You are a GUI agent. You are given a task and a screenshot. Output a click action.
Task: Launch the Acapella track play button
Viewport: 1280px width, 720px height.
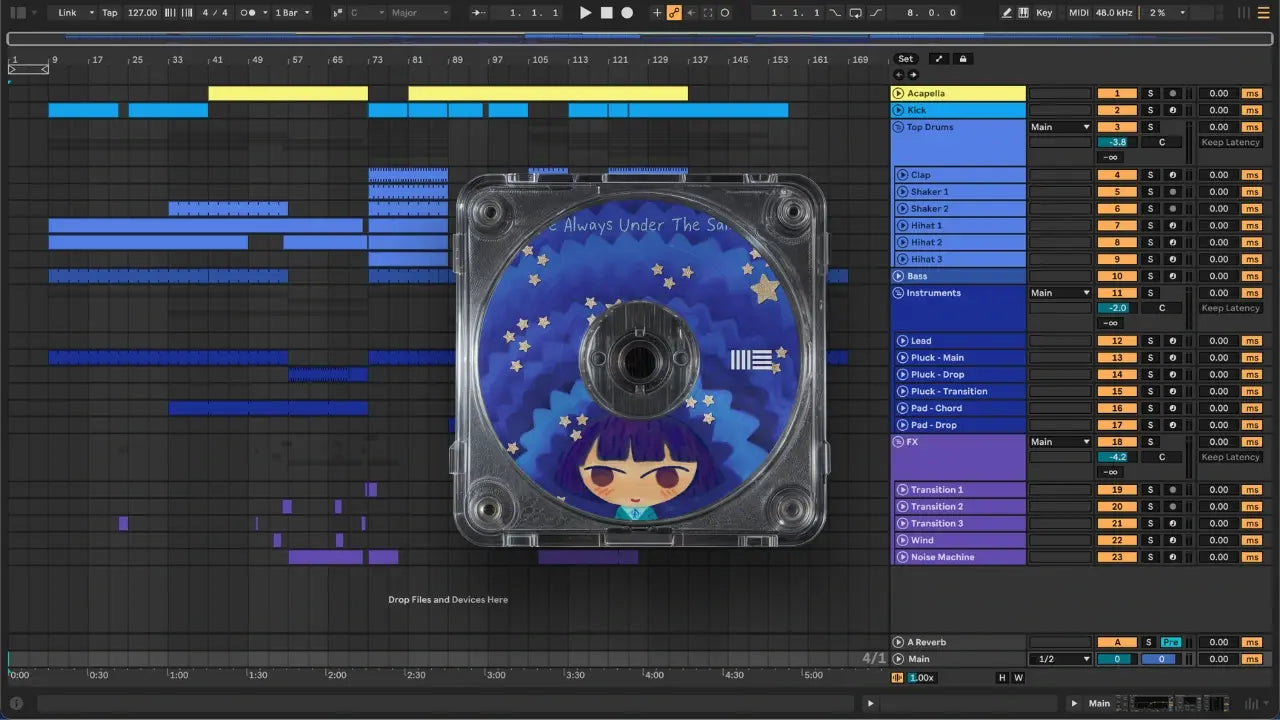coord(898,94)
